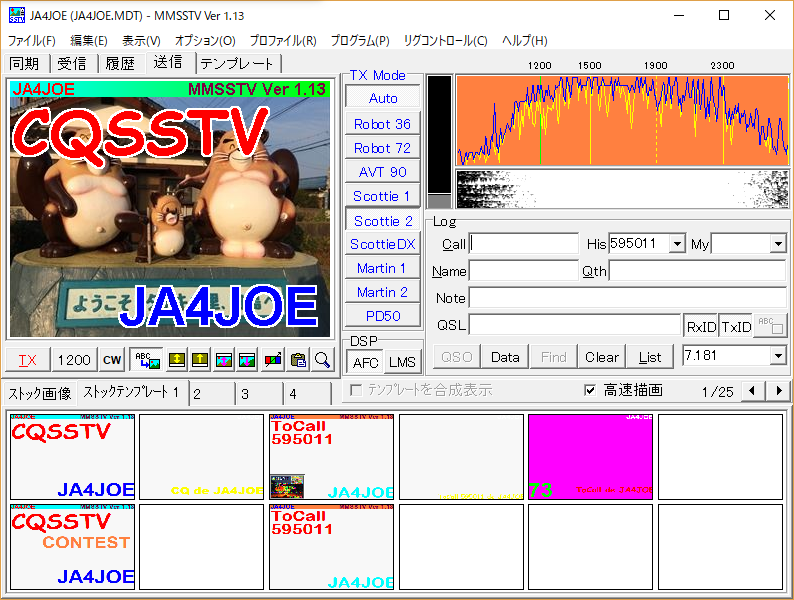Select Robot 72 TX mode
Image resolution: width=794 pixels, height=600 pixels.
click(383, 148)
